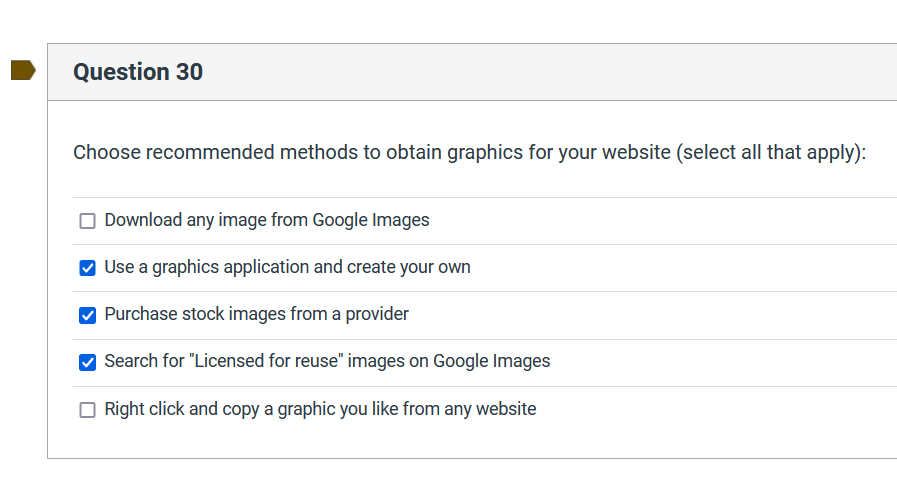Tick the 'Right click and copy a graphic' checkbox
This screenshot has height=482, width=897.
(x=87, y=410)
